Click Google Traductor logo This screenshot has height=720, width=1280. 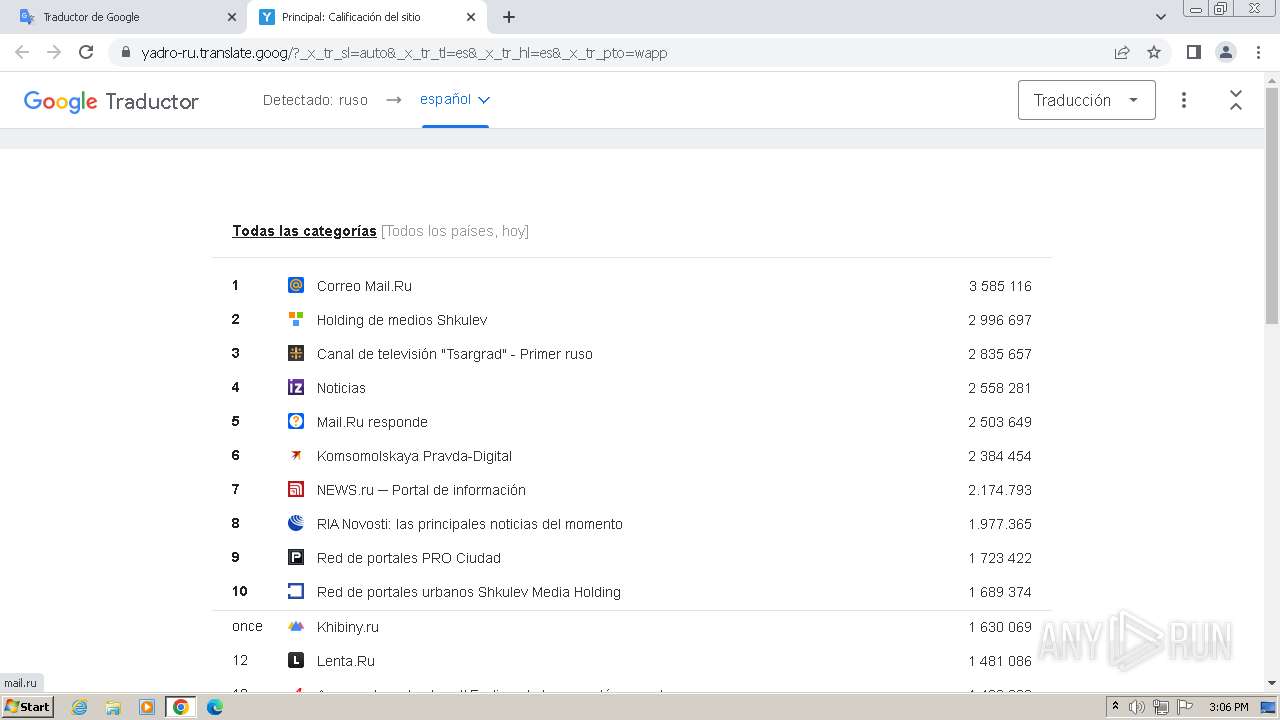111,101
